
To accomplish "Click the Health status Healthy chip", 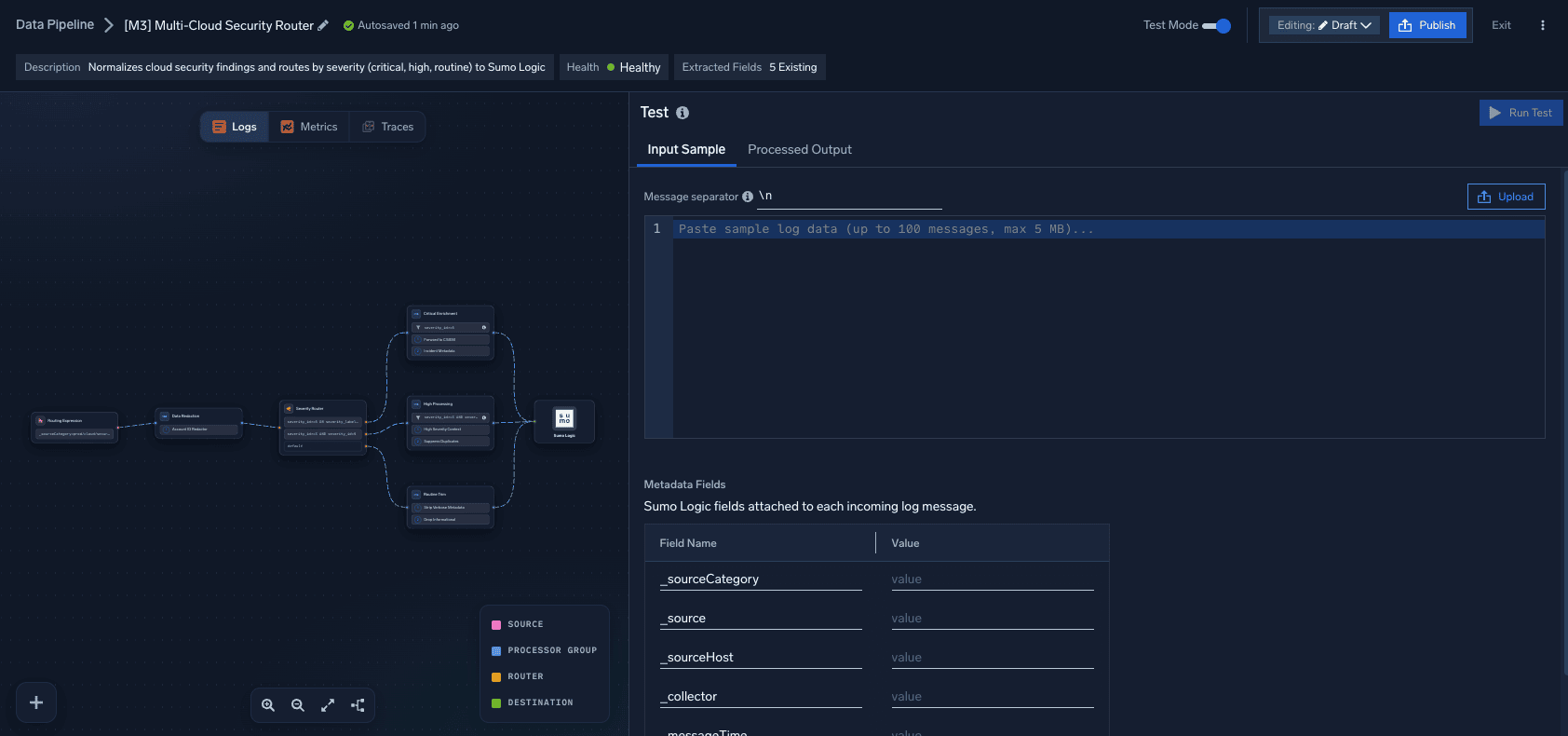I will (614, 67).
